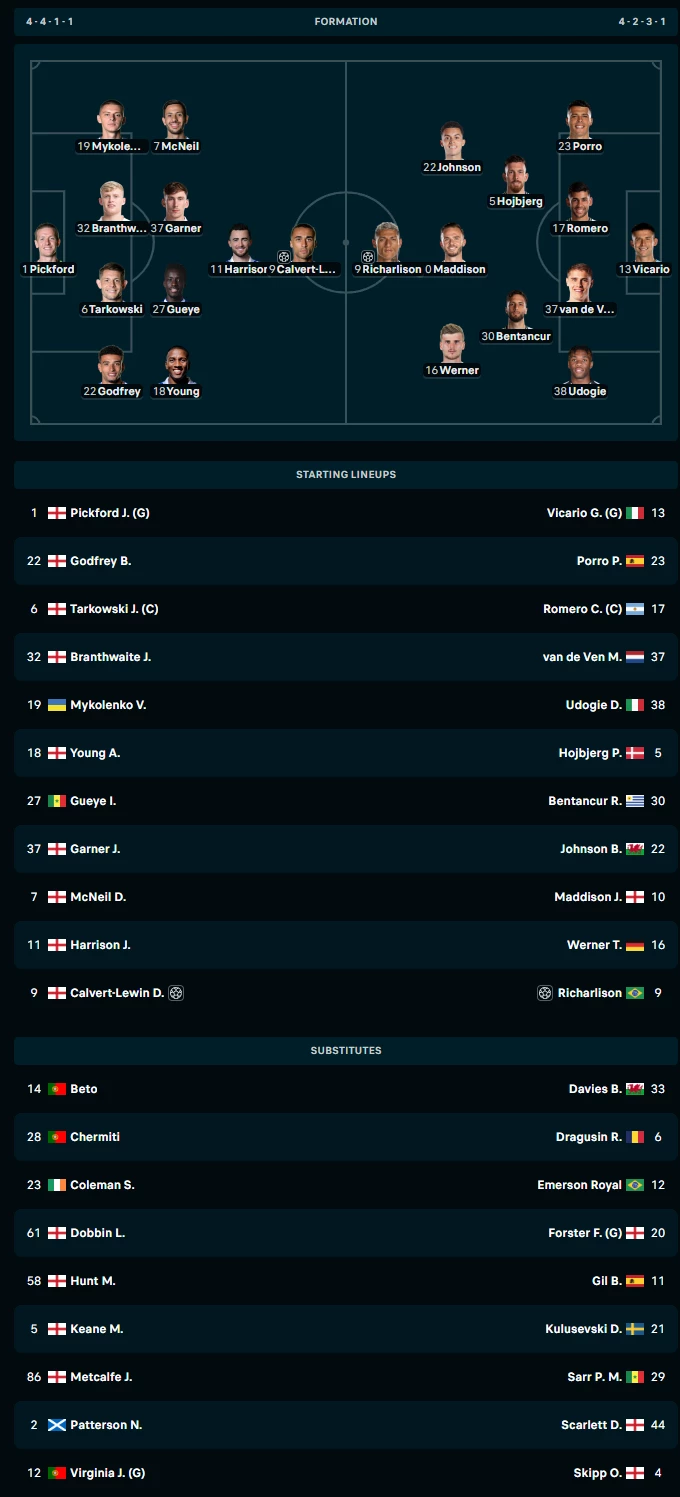The image size is (680, 1497).
Task: Click the Wales flag next to Johnson B.
Action: click(635, 849)
